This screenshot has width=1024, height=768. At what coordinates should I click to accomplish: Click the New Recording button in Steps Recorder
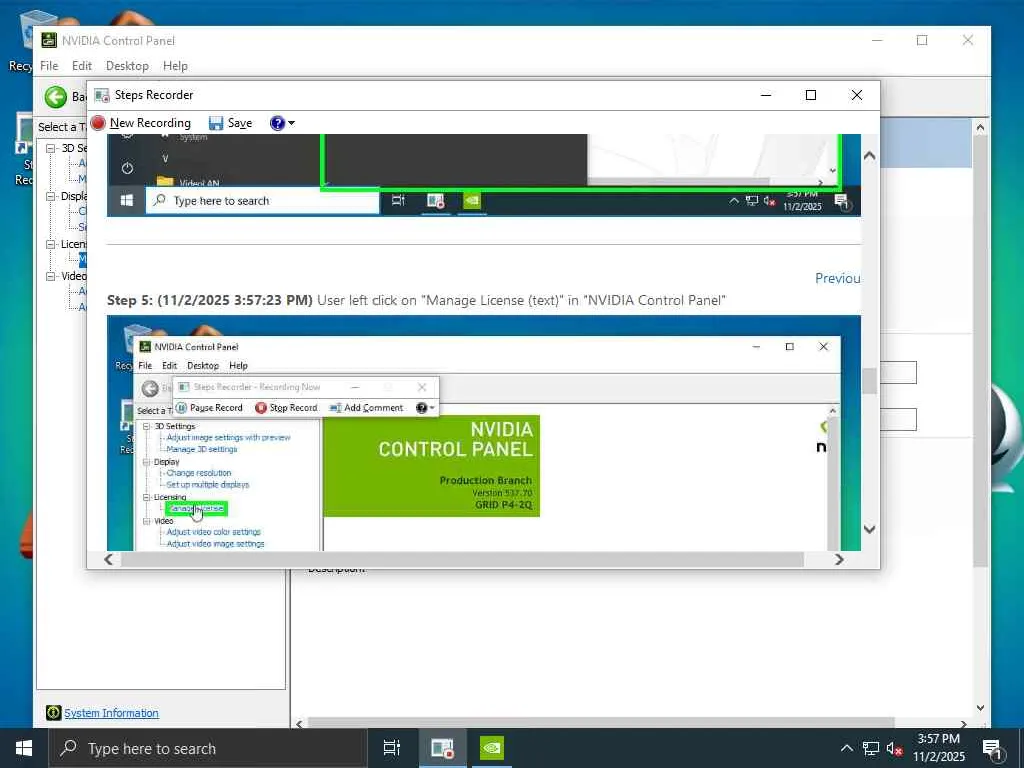click(x=141, y=123)
